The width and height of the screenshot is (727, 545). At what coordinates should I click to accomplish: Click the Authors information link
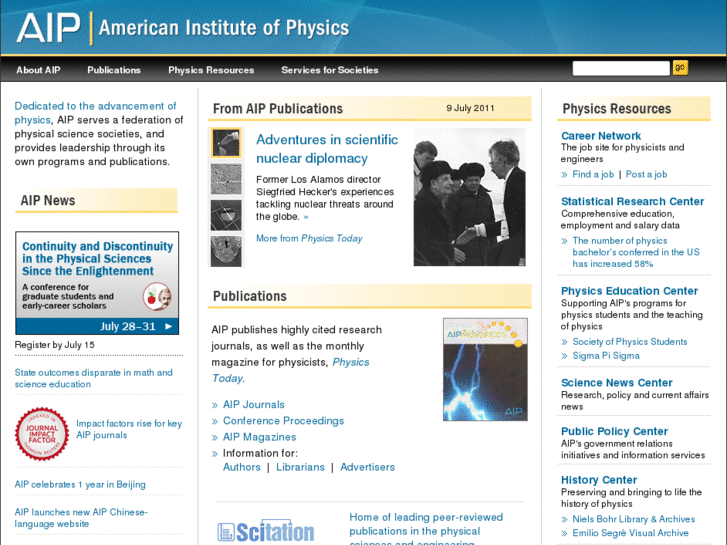(242, 467)
